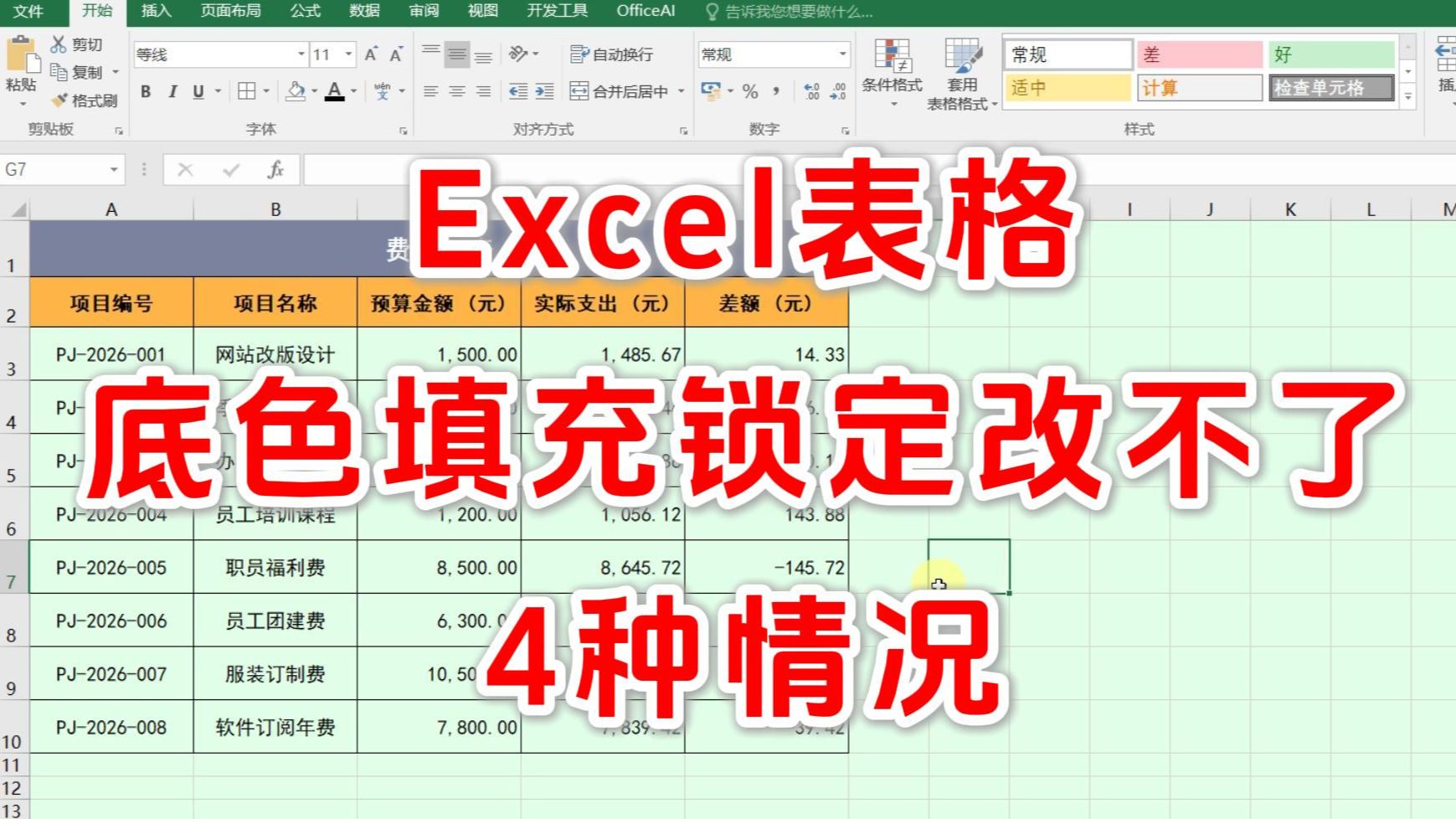This screenshot has height=819, width=1456.
Task: Click the accounting number format icon
Action: tap(711, 90)
